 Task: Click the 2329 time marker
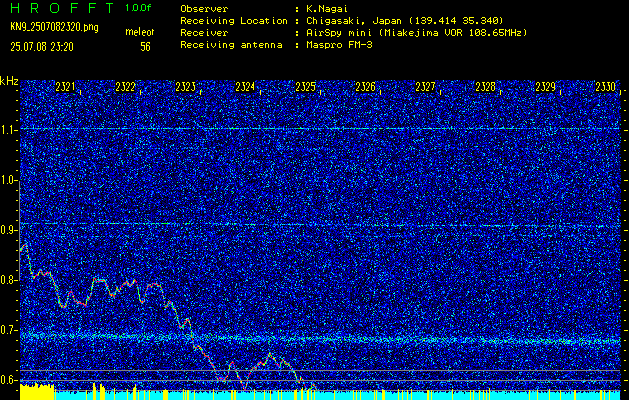545,87
